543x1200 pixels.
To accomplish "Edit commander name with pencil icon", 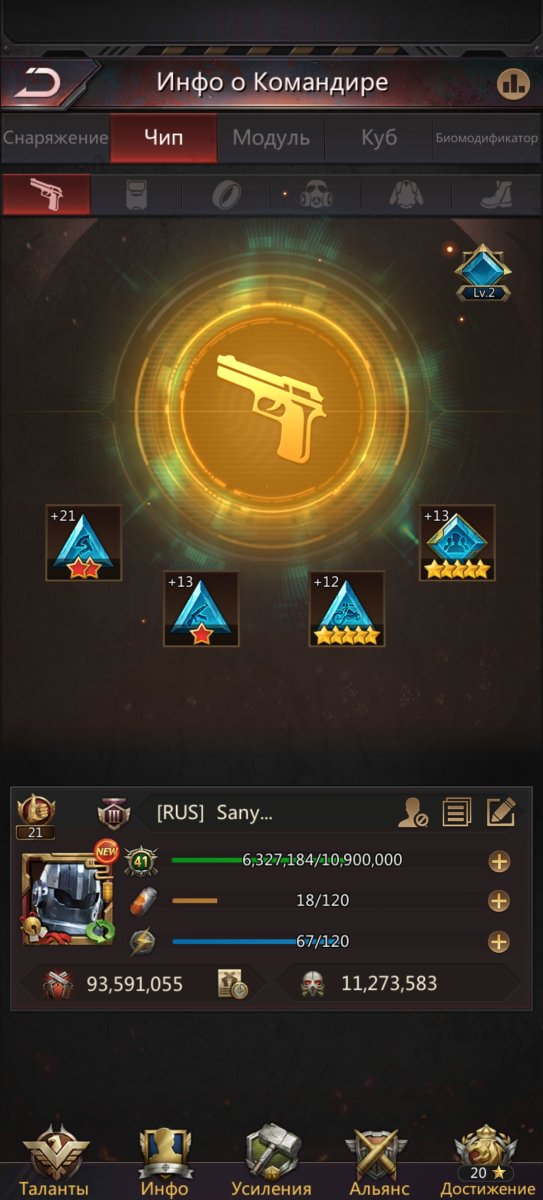I will click(x=500, y=812).
